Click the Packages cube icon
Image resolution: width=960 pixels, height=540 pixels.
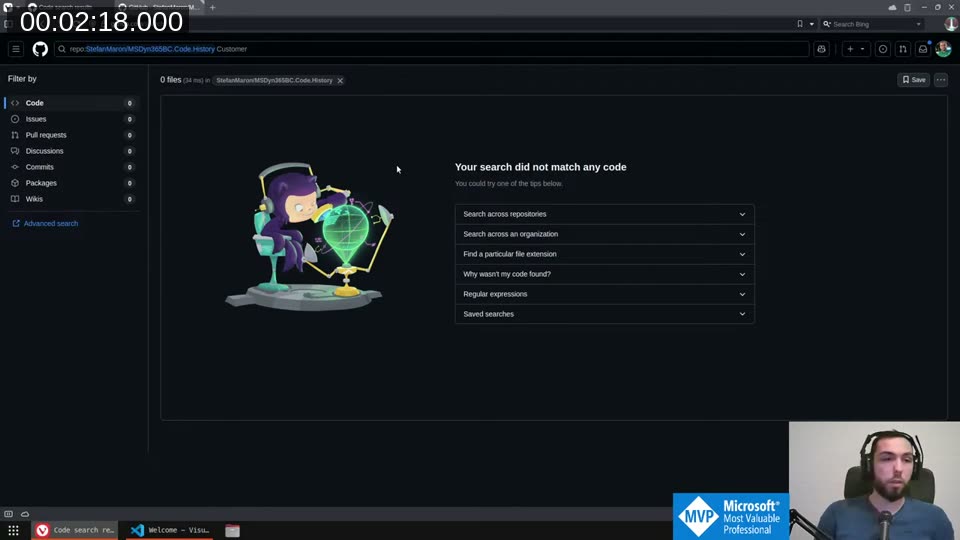pos(15,182)
